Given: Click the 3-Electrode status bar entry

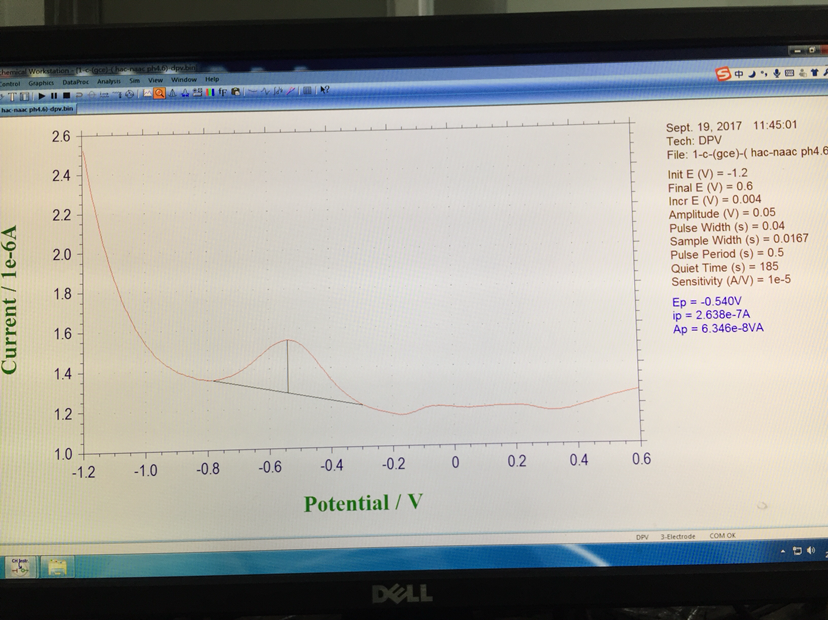Looking at the screenshot, I should [678, 537].
